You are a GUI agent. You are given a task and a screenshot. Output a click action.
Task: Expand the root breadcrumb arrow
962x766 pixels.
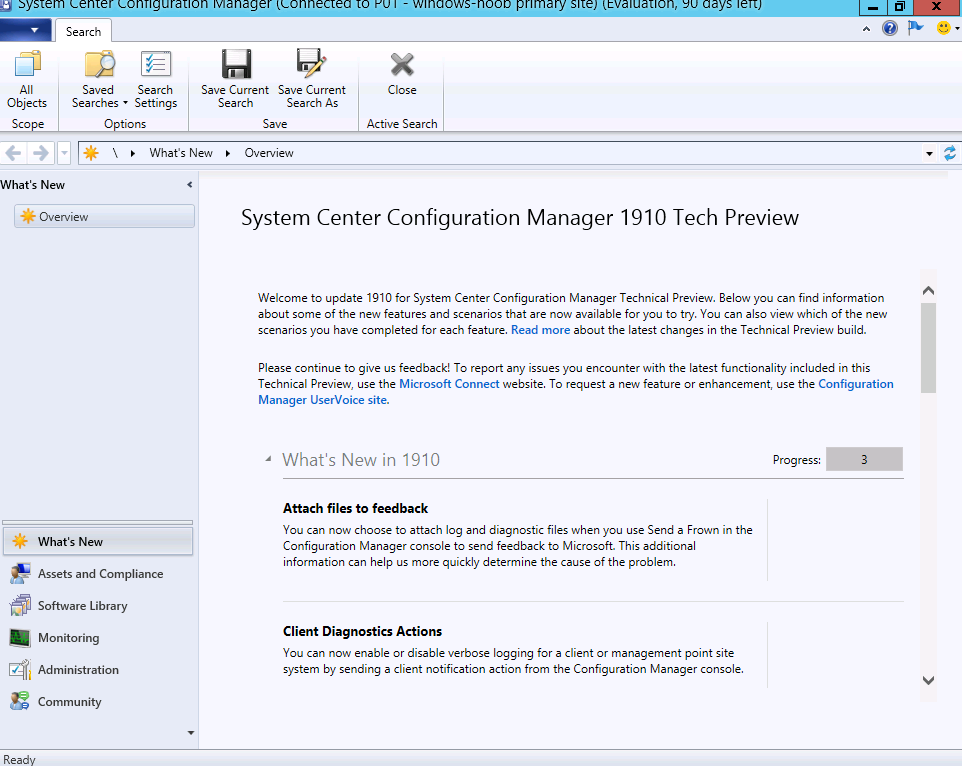133,153
